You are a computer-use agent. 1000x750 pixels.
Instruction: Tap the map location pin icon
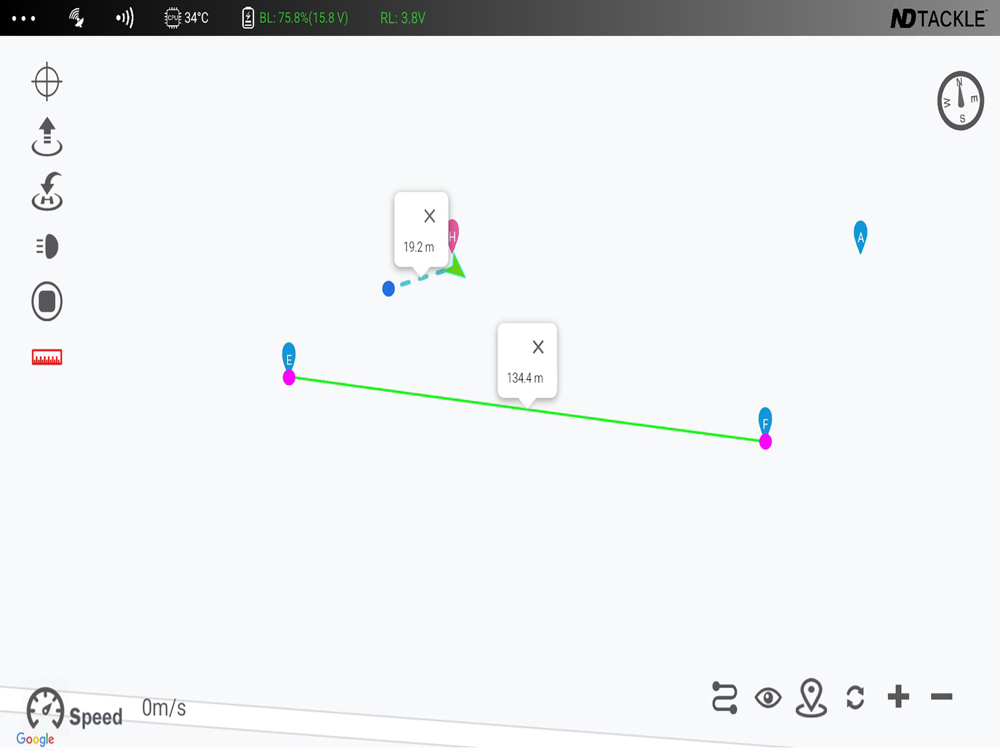(x=811, y=698)
